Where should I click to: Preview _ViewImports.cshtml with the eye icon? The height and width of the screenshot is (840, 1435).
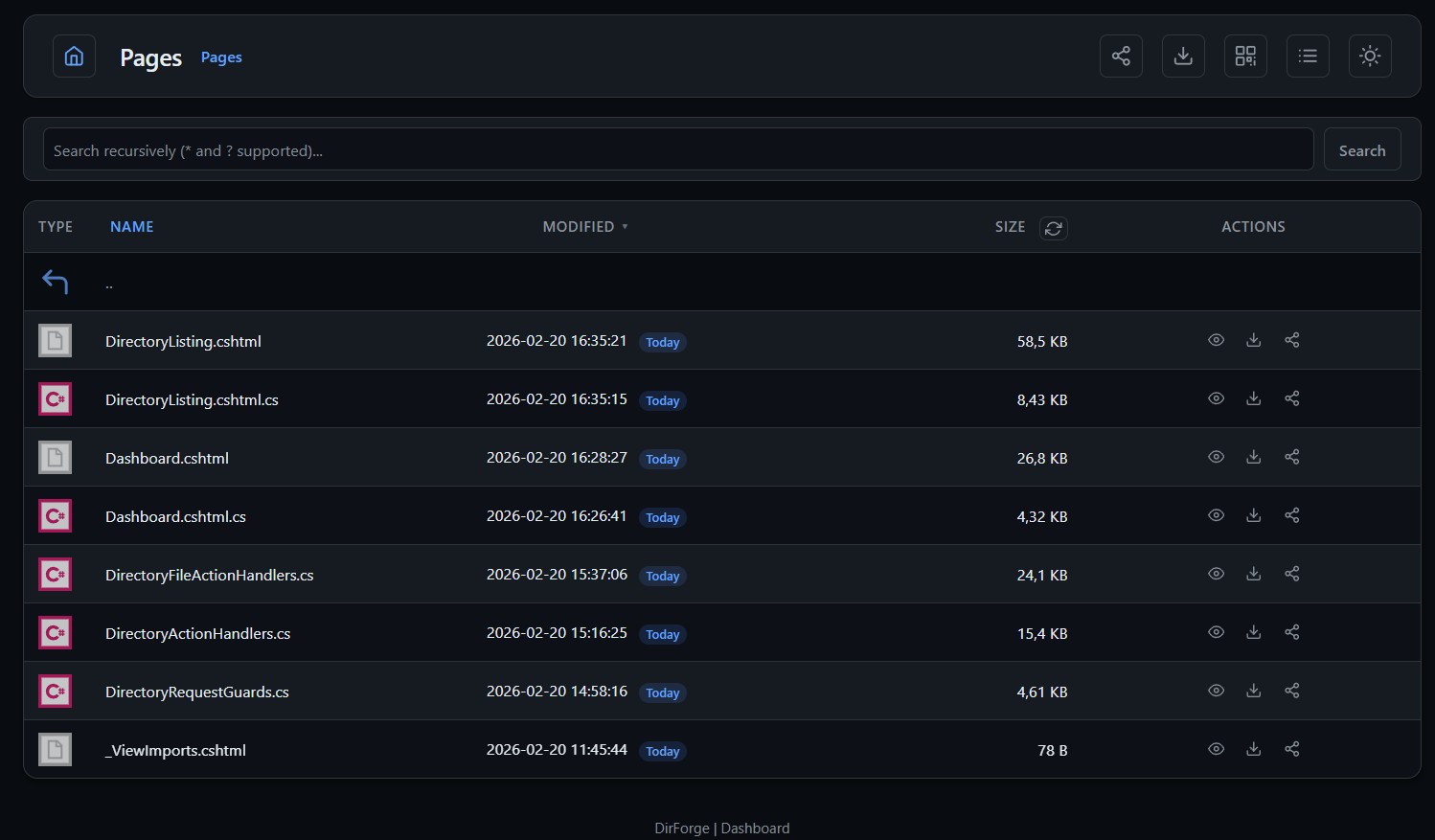tap(1216, 749)
